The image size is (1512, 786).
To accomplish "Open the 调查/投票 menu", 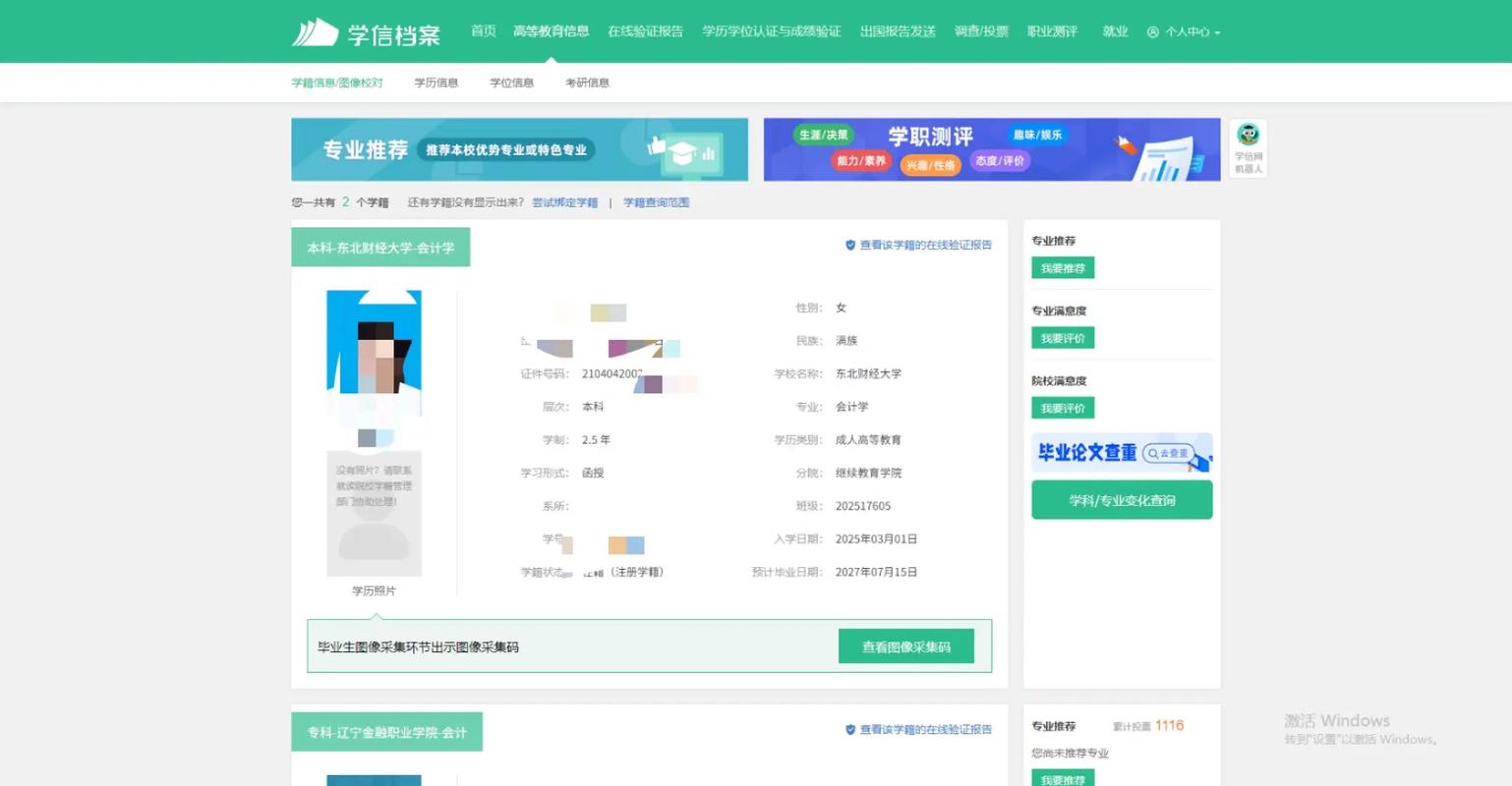I will (x=981, y=31).
